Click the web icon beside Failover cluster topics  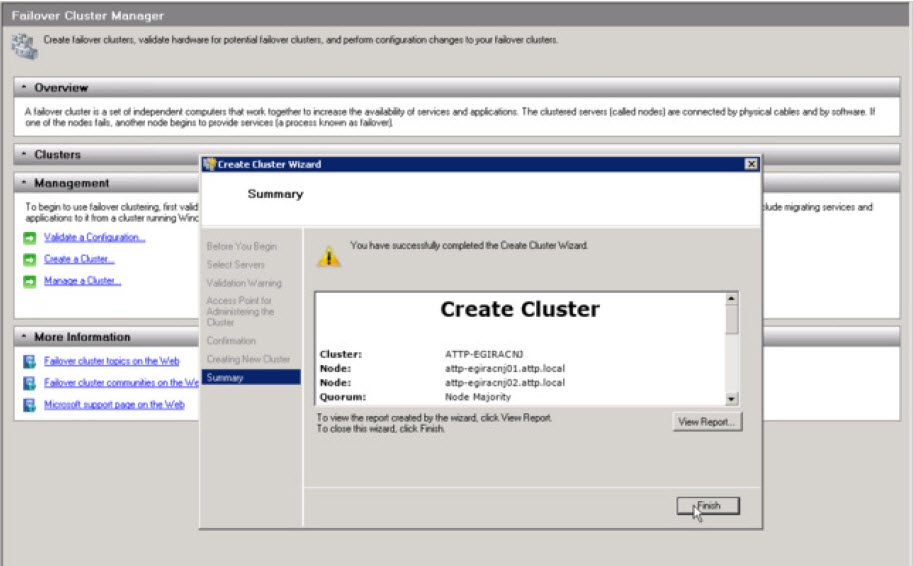coord(29,362)
